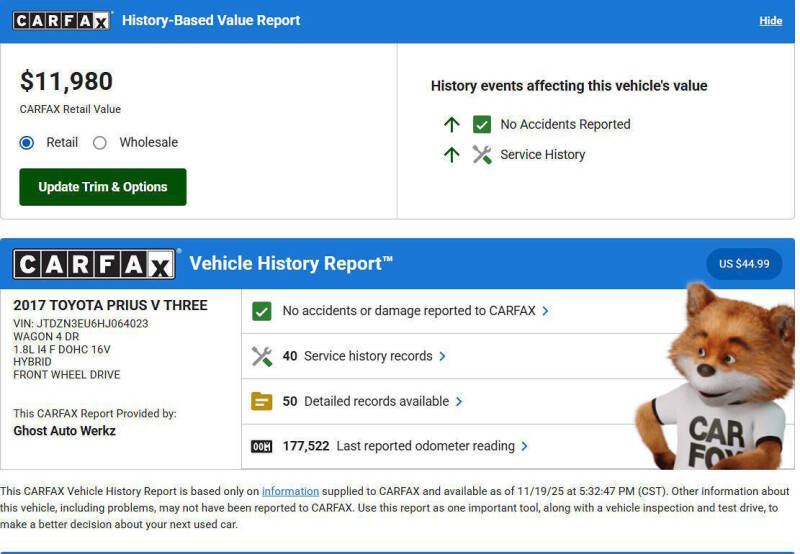
Task: Click the tools icon next to 40 Service history records
Action: pyautogui.click(x=262, y=356)
